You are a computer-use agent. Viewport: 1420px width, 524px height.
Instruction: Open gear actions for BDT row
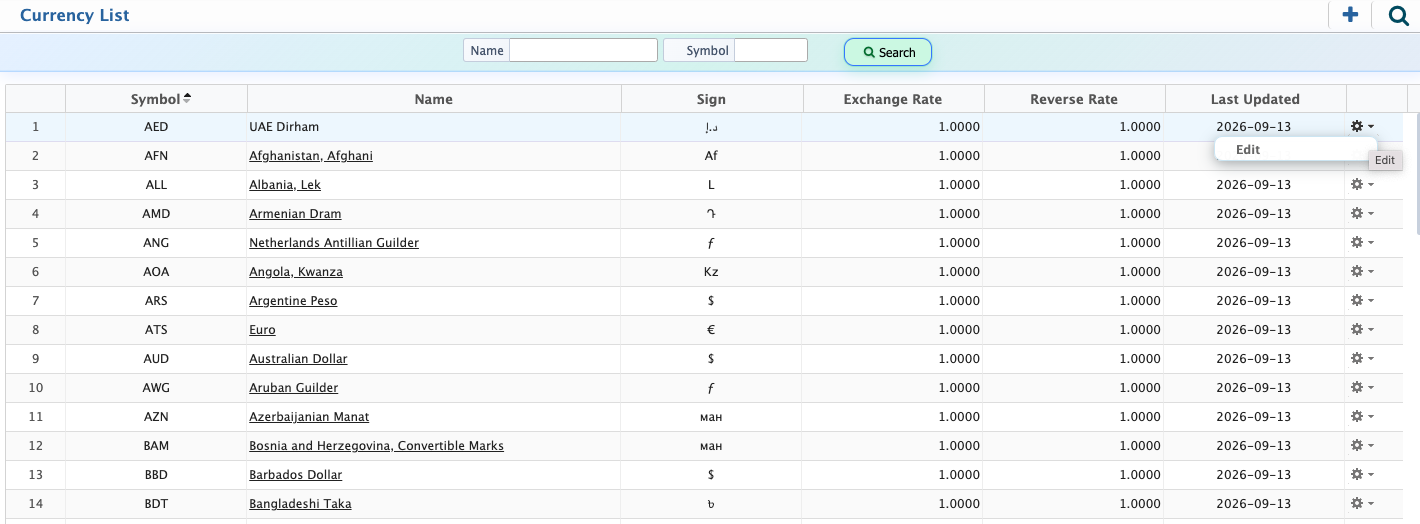(x=1362, y=503)
